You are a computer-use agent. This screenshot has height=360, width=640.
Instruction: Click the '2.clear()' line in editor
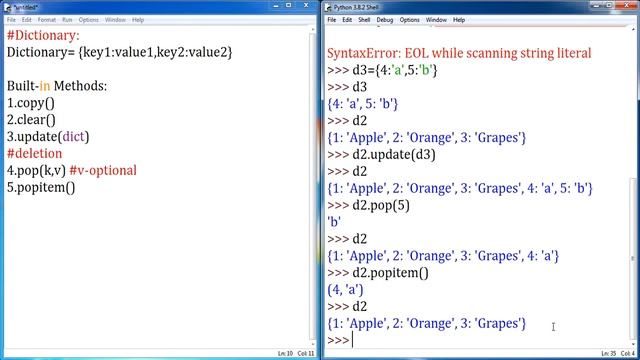click(31, 120)
